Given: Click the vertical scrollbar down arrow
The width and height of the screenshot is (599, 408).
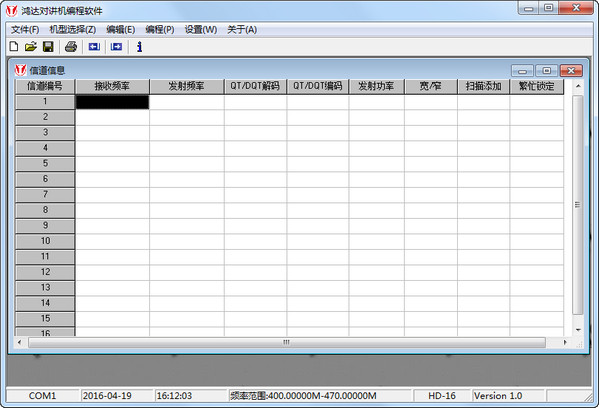Looking at the screenshot, I should (578, 330).
